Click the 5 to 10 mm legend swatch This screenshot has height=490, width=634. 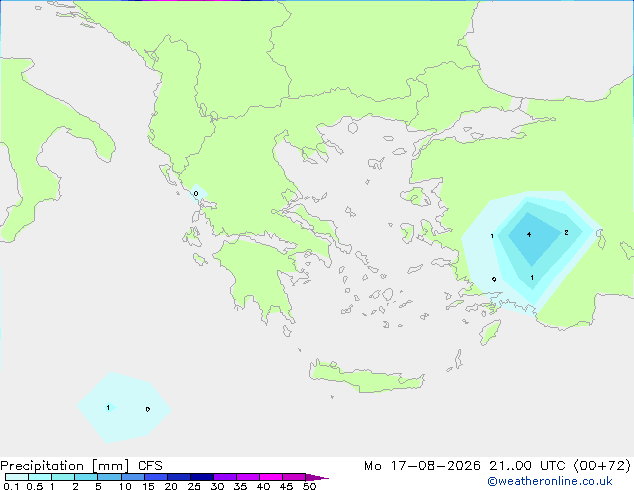(x=109, y=477)
